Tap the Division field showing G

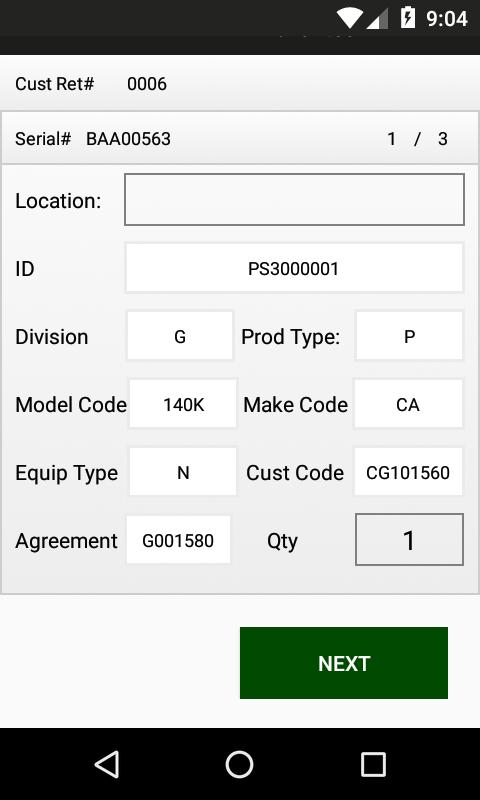180,336
